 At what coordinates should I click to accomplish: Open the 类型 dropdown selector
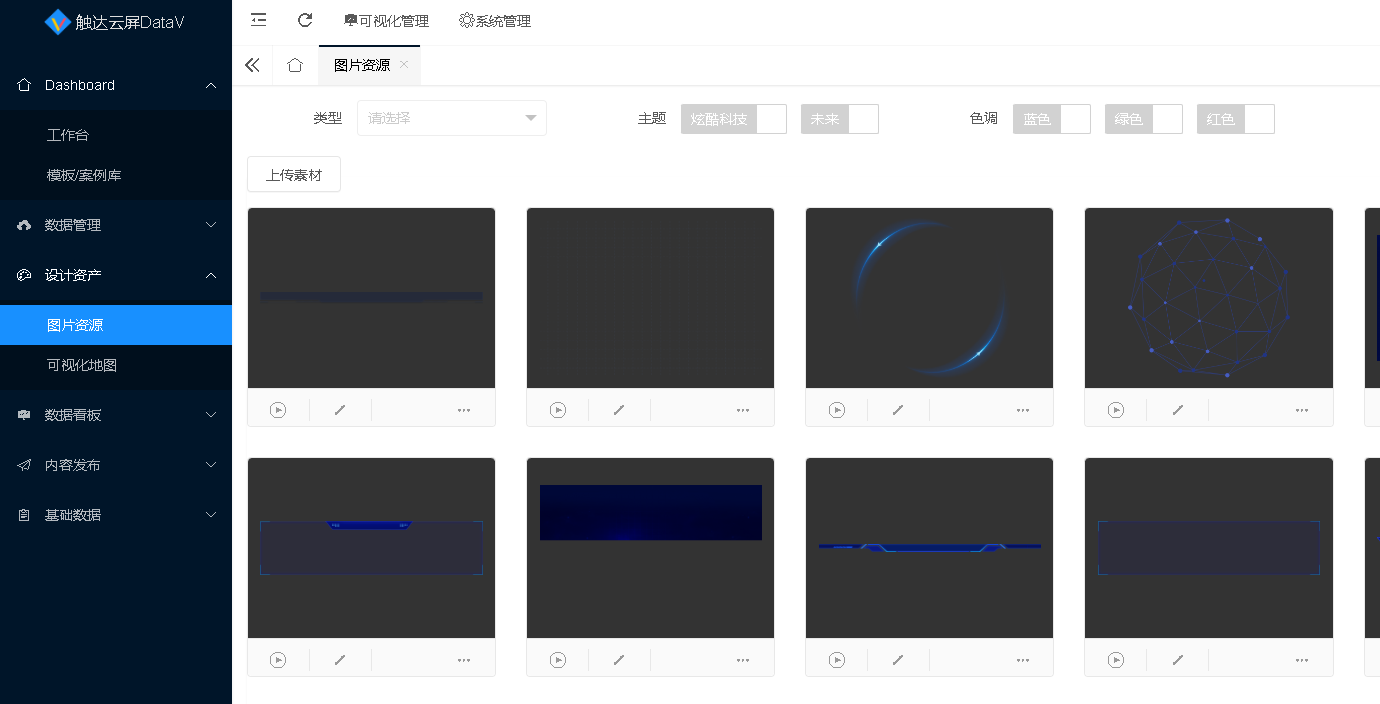point(451,118)
